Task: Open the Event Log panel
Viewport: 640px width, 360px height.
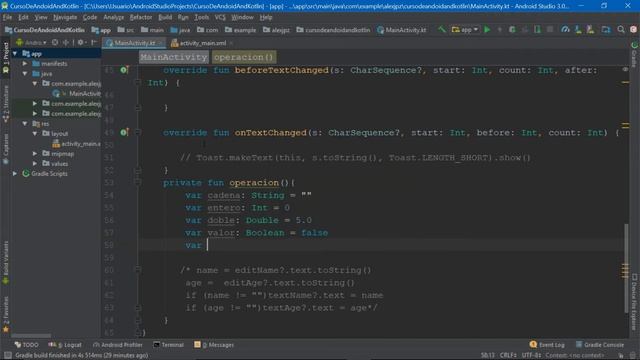Action: coord(547,345)
